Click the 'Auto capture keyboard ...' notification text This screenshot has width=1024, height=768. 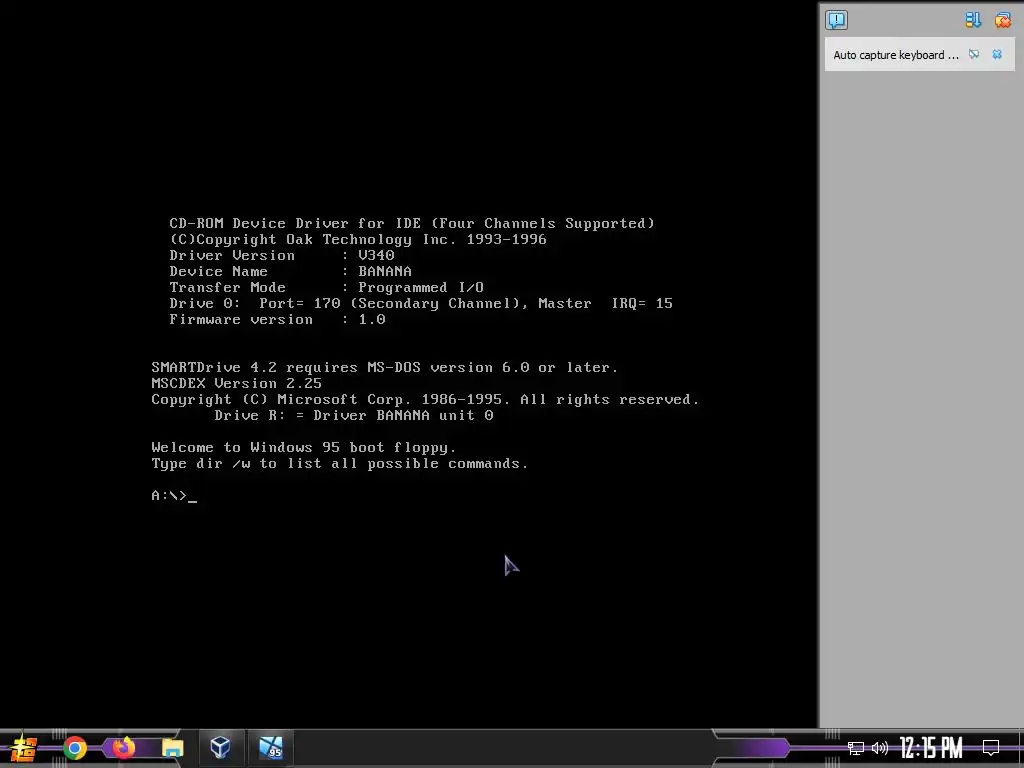(896, 56)
